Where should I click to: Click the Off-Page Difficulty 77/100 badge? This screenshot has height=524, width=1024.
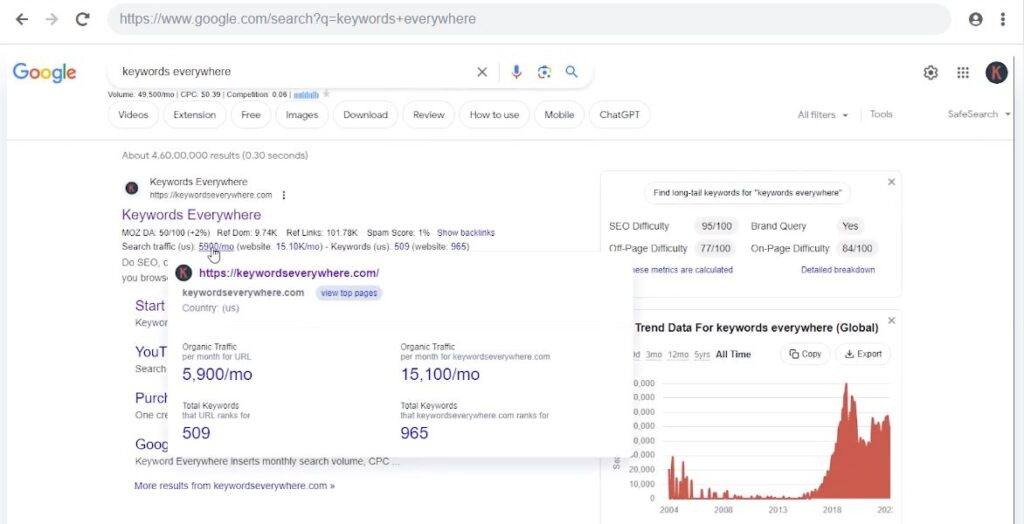click(716, 248)
